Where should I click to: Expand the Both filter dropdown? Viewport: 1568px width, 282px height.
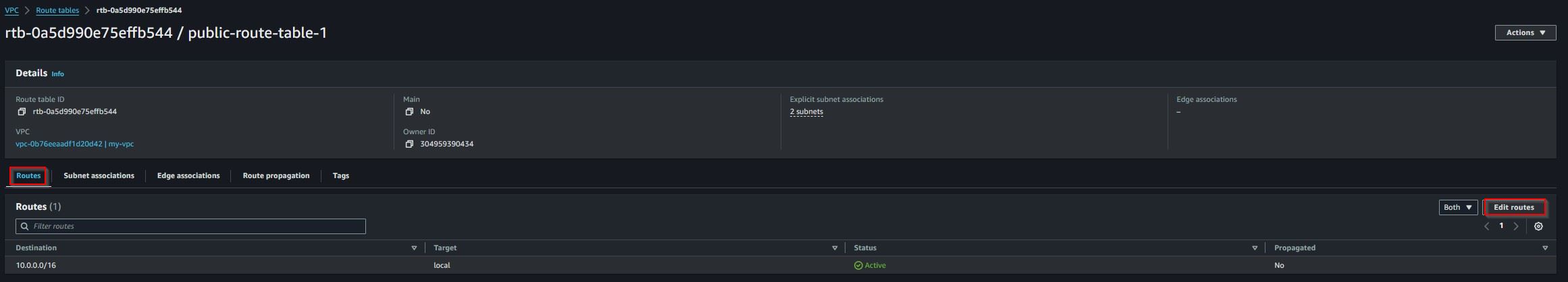1458,208
